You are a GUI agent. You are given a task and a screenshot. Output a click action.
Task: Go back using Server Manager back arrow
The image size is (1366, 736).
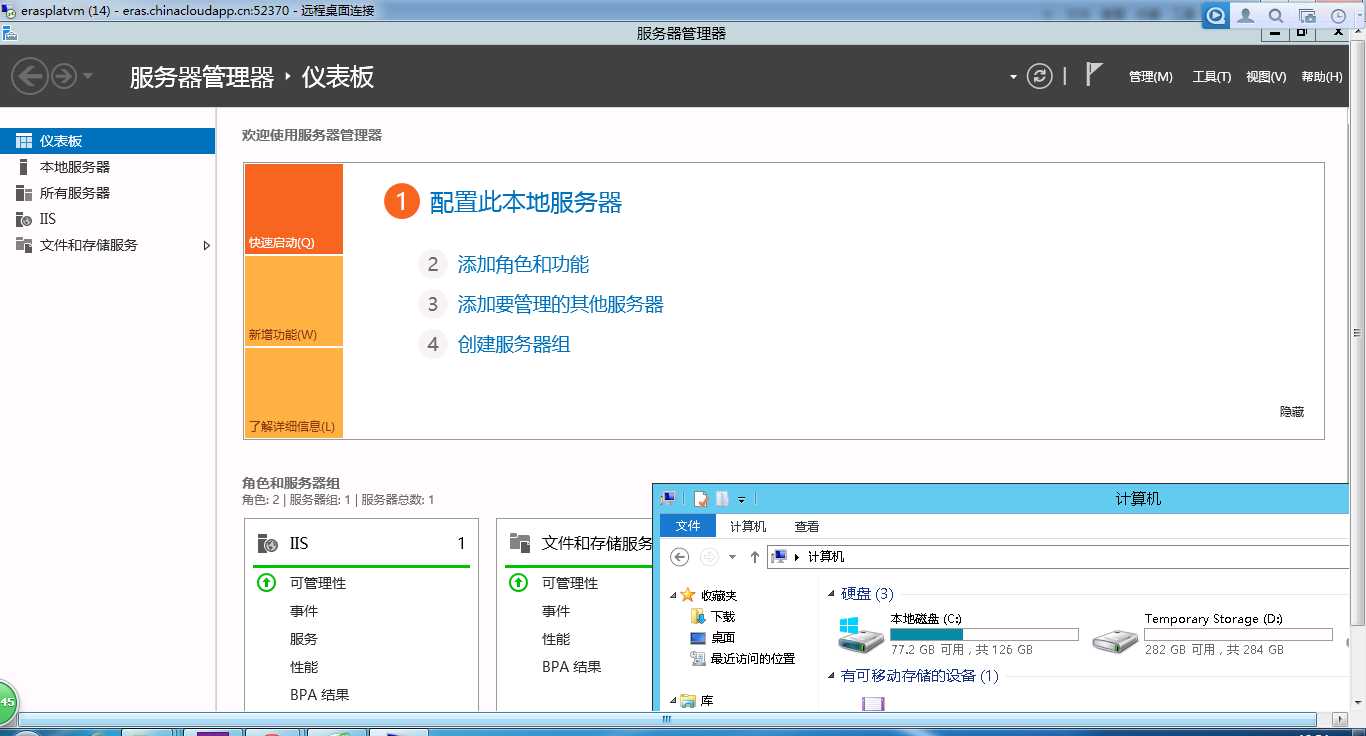pos(30,76)
